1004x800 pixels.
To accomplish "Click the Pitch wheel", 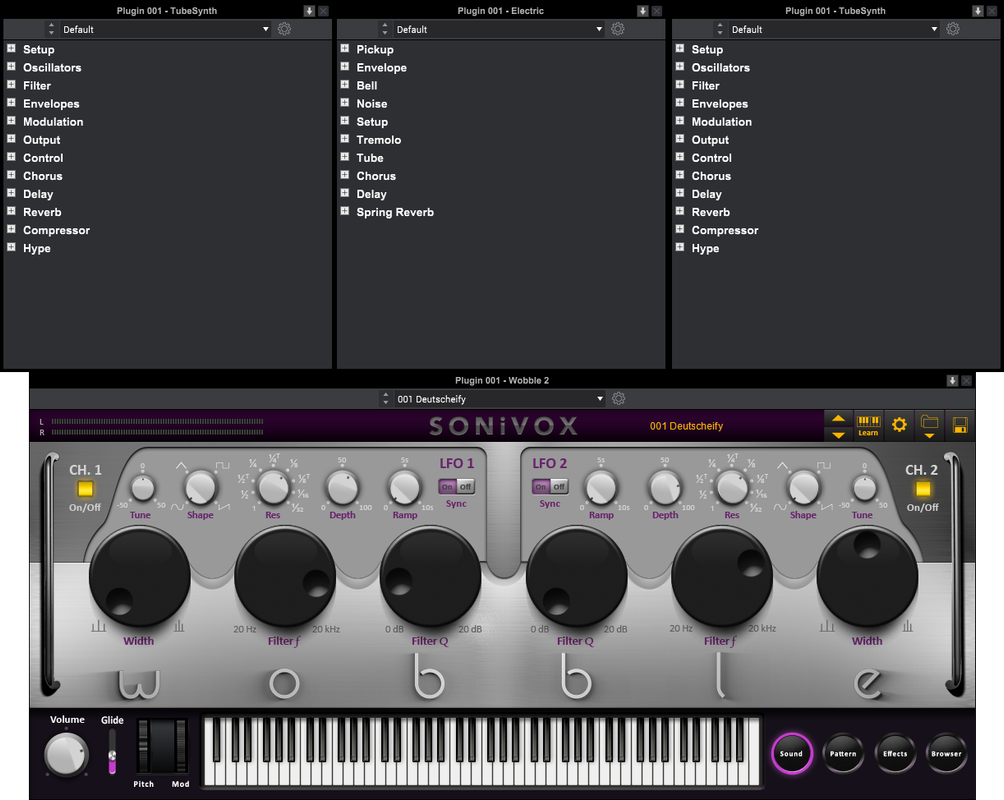I will [x=143, y=746].
